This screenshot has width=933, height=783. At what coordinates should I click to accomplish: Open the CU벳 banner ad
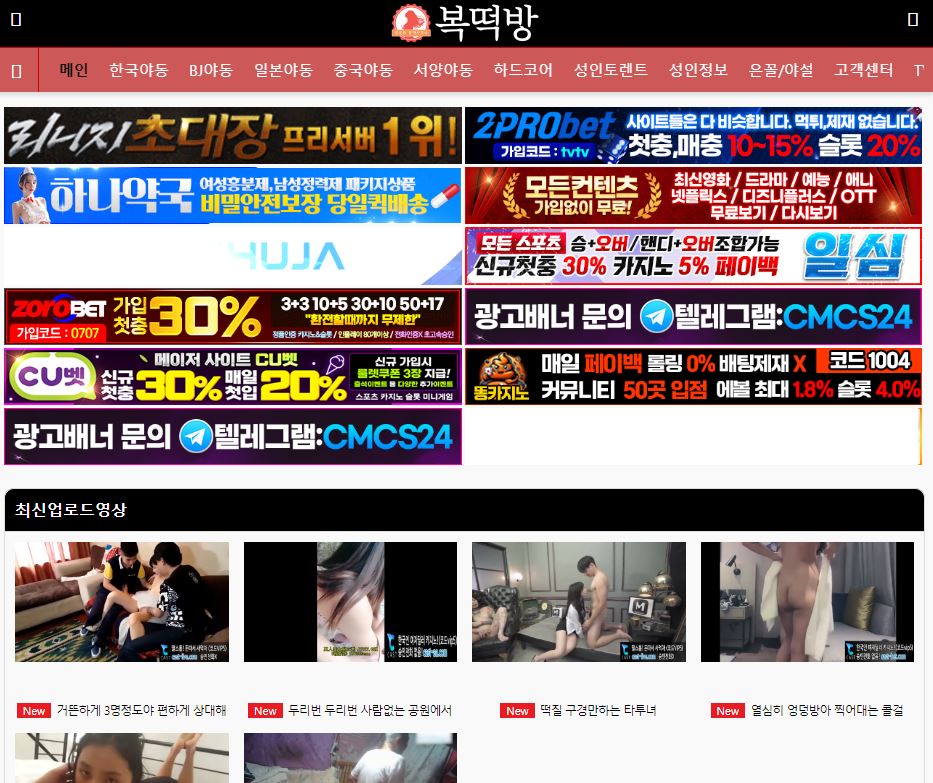pos(233,377)
